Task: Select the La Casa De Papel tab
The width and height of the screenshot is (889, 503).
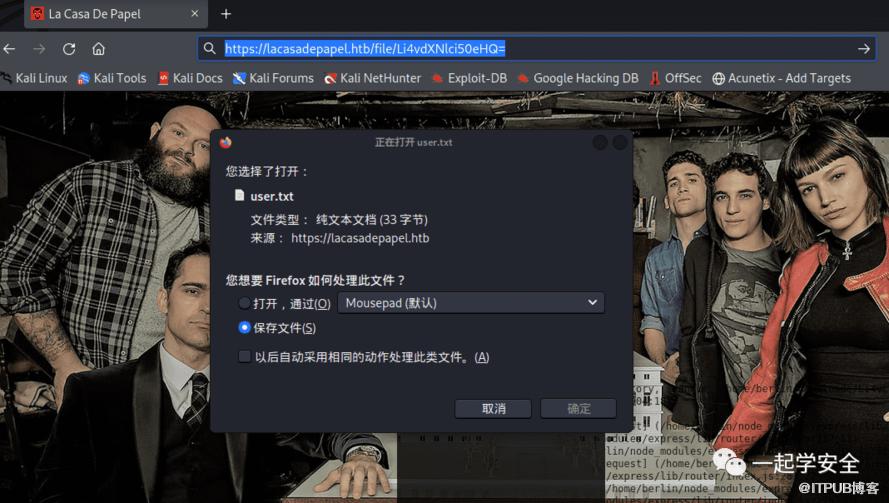Action: point(116,14)
